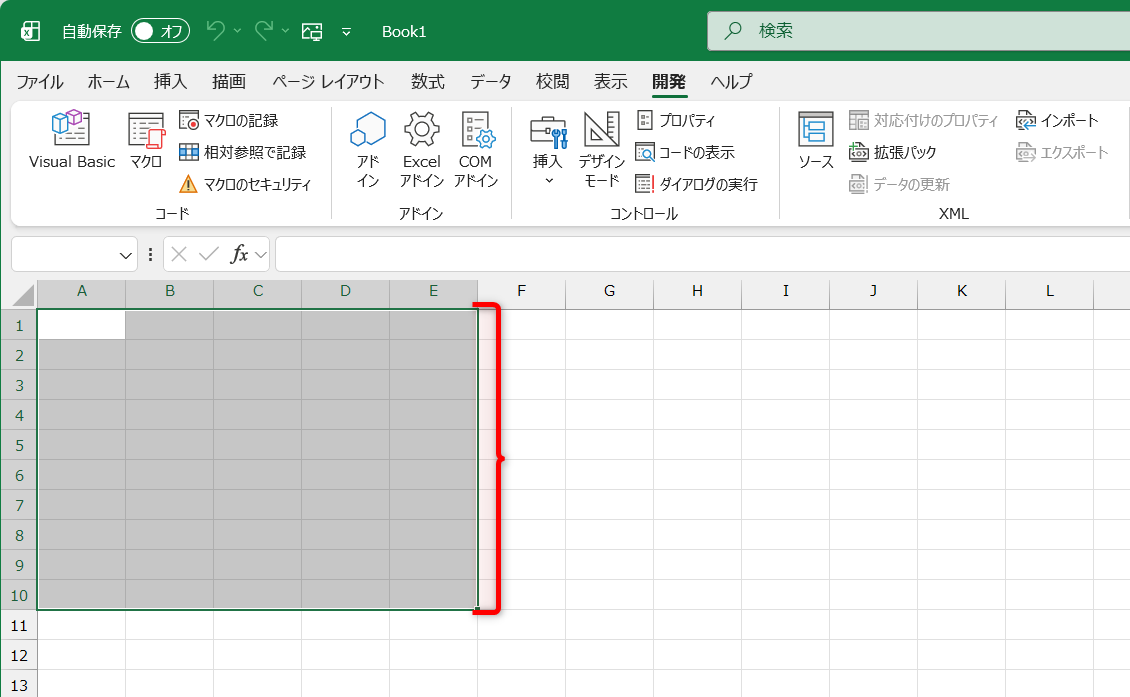This screenshot has width=1130, height=697.
Task: Toggle the 自動保存 AutoSave switch
Action: click(x=160, y=31)
